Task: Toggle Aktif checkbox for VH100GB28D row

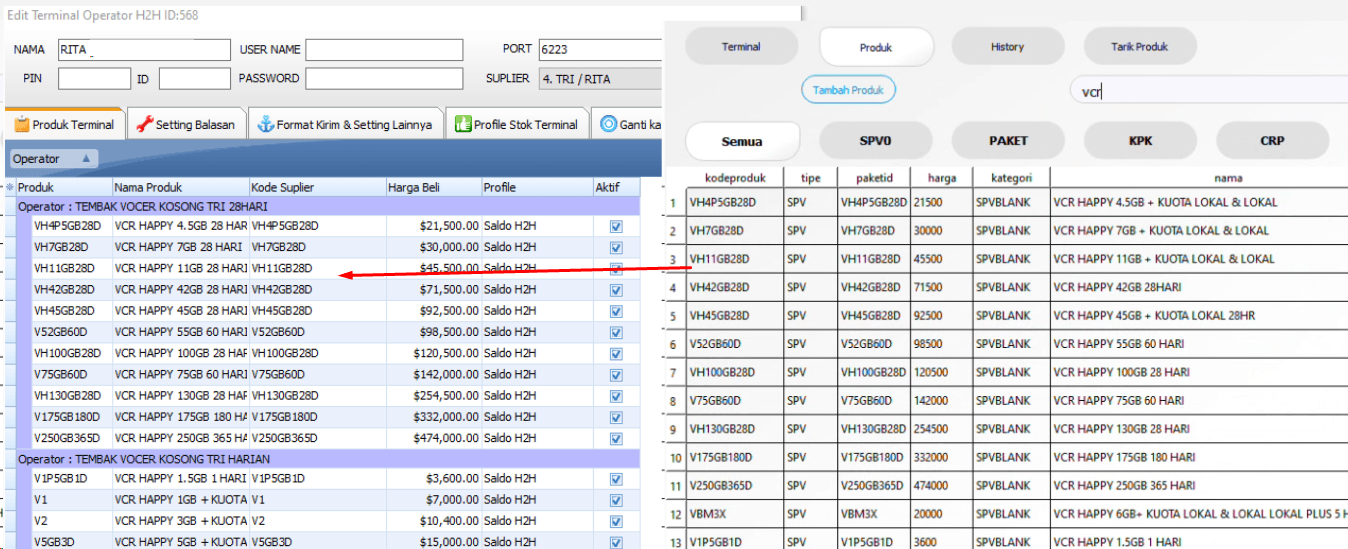Action: (x=615, y=353)
